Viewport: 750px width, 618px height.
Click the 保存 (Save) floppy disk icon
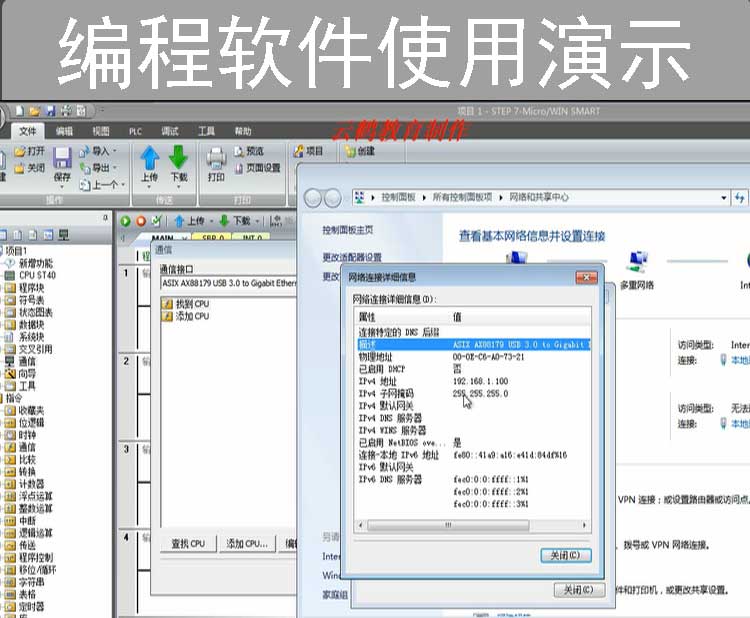[x=62, y=158]
